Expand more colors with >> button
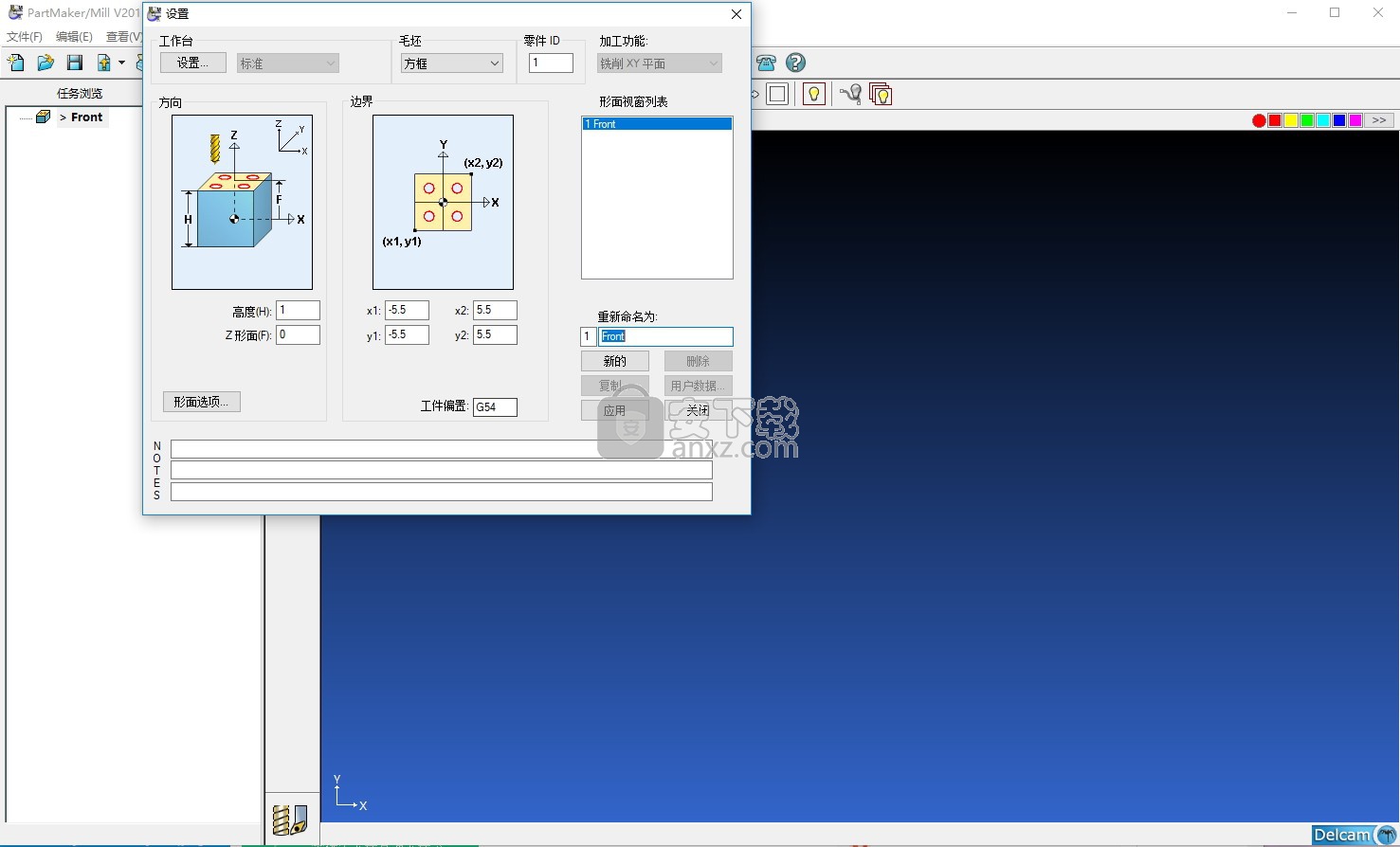Viewport: 1400px width, 847px height. point(1379,120)
